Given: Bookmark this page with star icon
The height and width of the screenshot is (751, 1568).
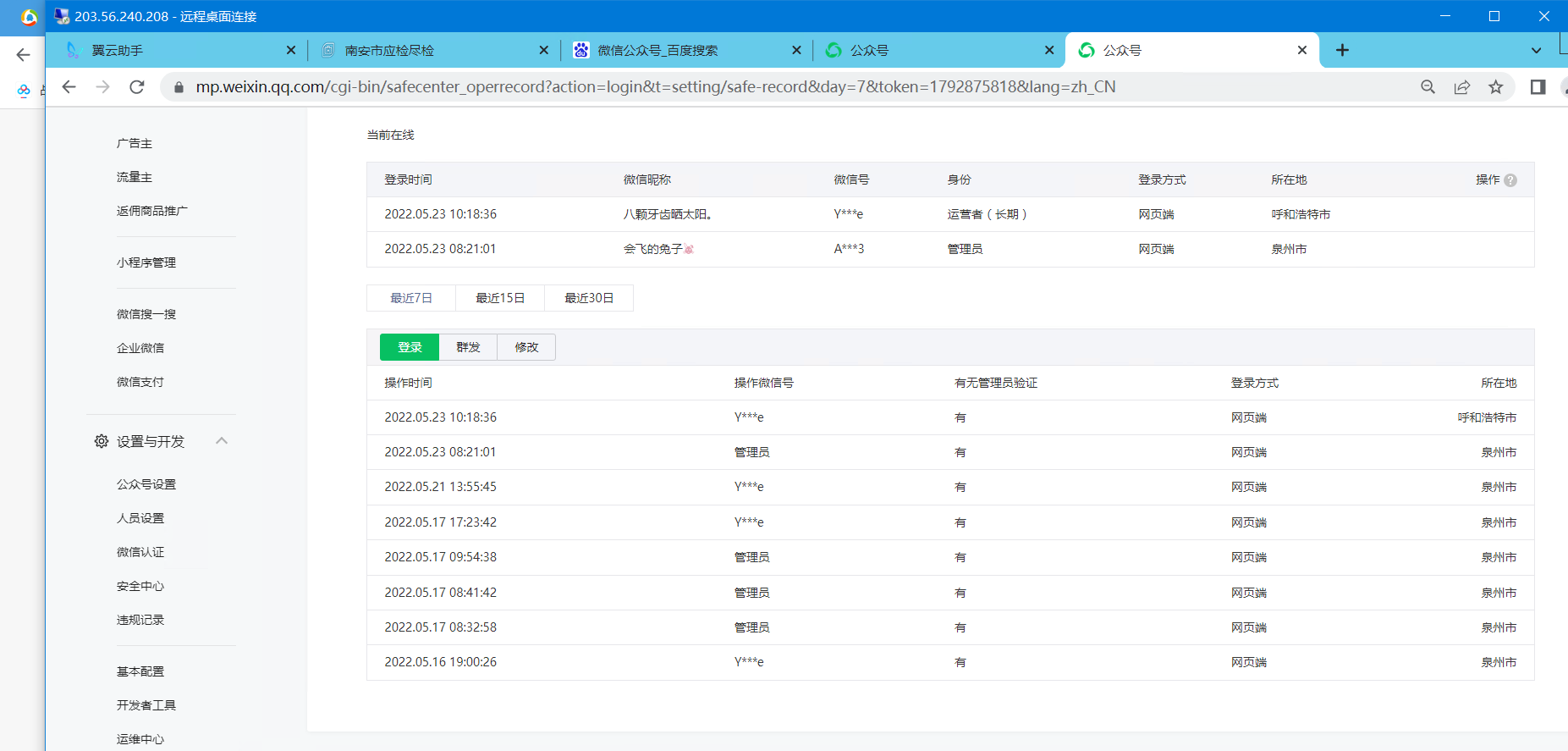Looking at the screenshot, I should click(x=1496, y=86).
